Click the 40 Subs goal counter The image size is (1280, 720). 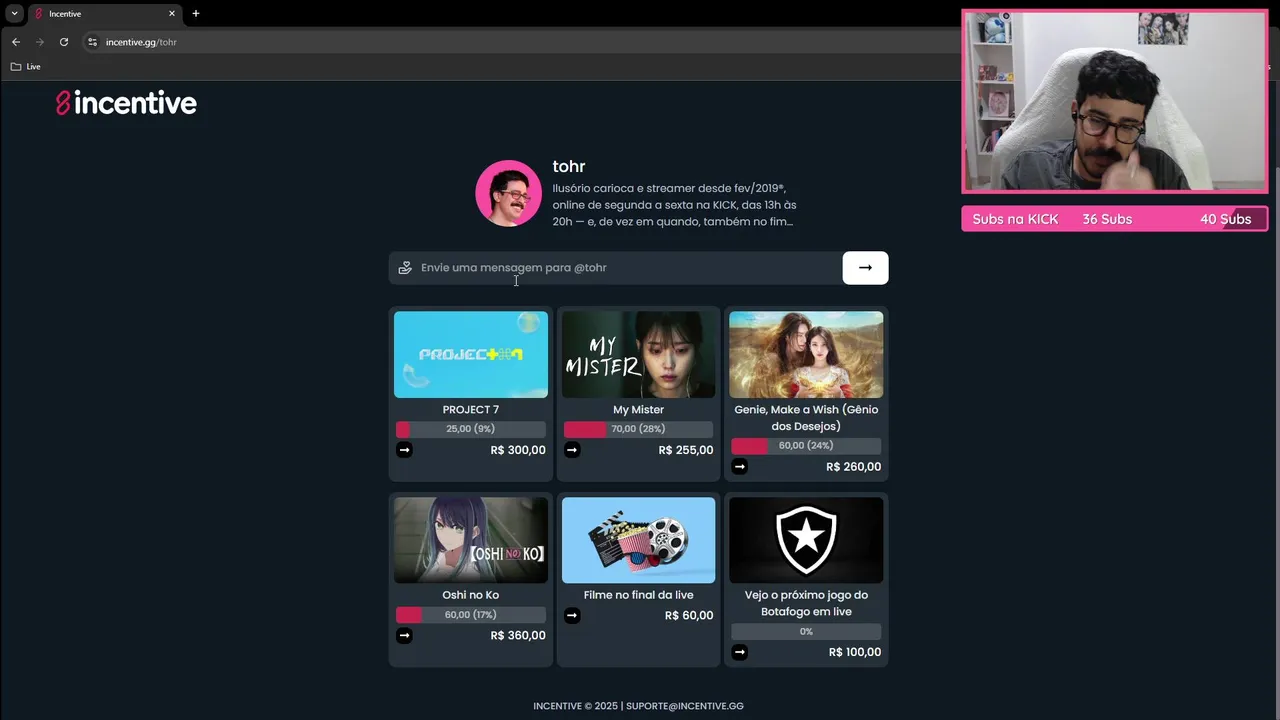tap(1226, 219)
